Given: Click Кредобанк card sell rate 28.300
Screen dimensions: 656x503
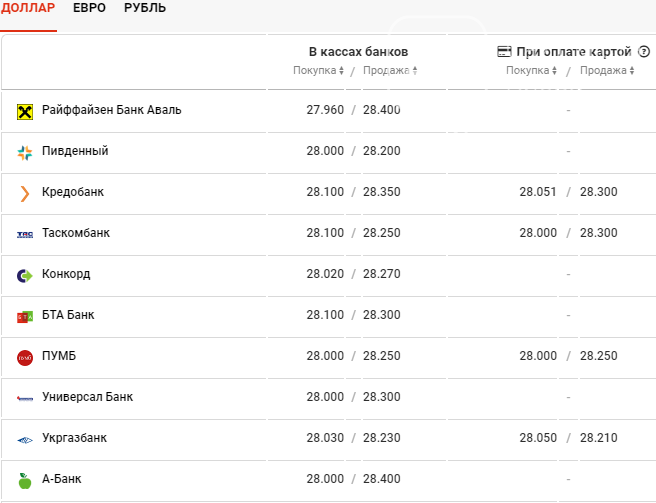Looking at the screenshot, I should point(599,192).
